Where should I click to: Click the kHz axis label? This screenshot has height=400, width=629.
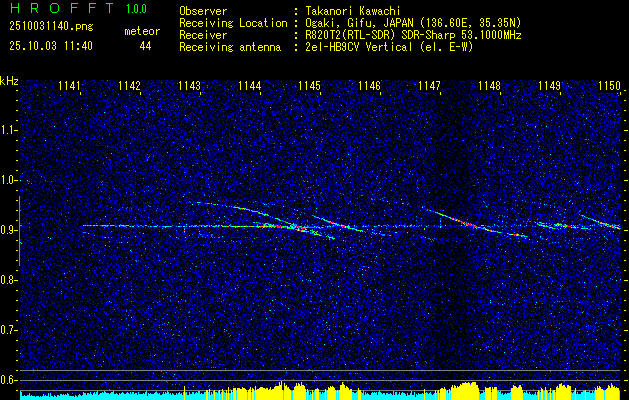pos(9,81)
